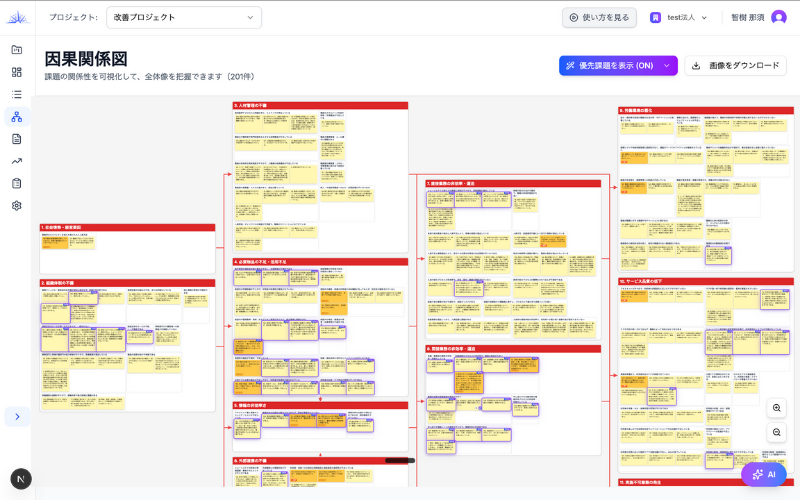This screenshot has height=500, width=800.
Task: Open the document icon in the sidebar
Action: (x=17, y=139)
